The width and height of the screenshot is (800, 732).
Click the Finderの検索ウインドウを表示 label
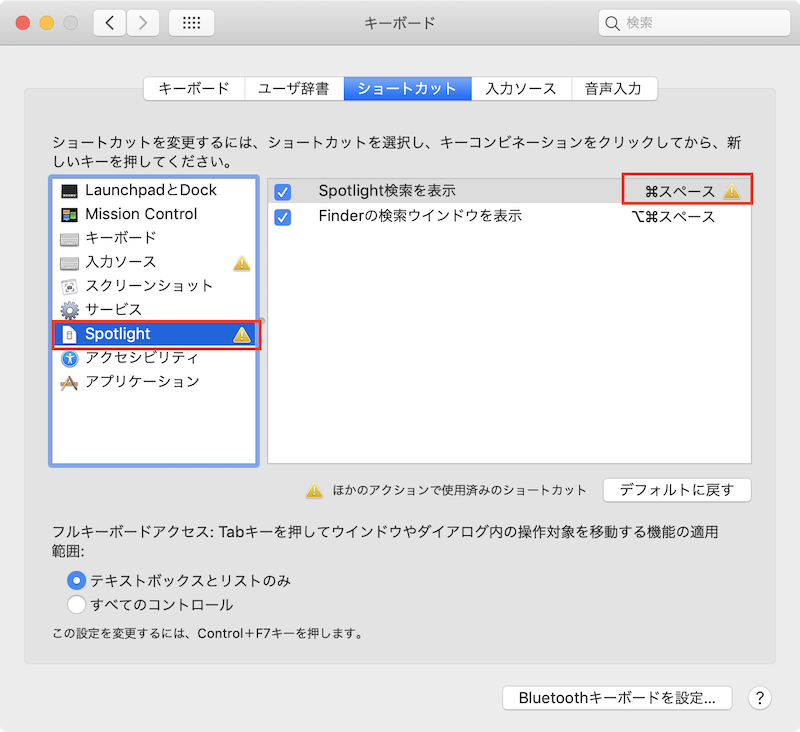pos(420,216)
